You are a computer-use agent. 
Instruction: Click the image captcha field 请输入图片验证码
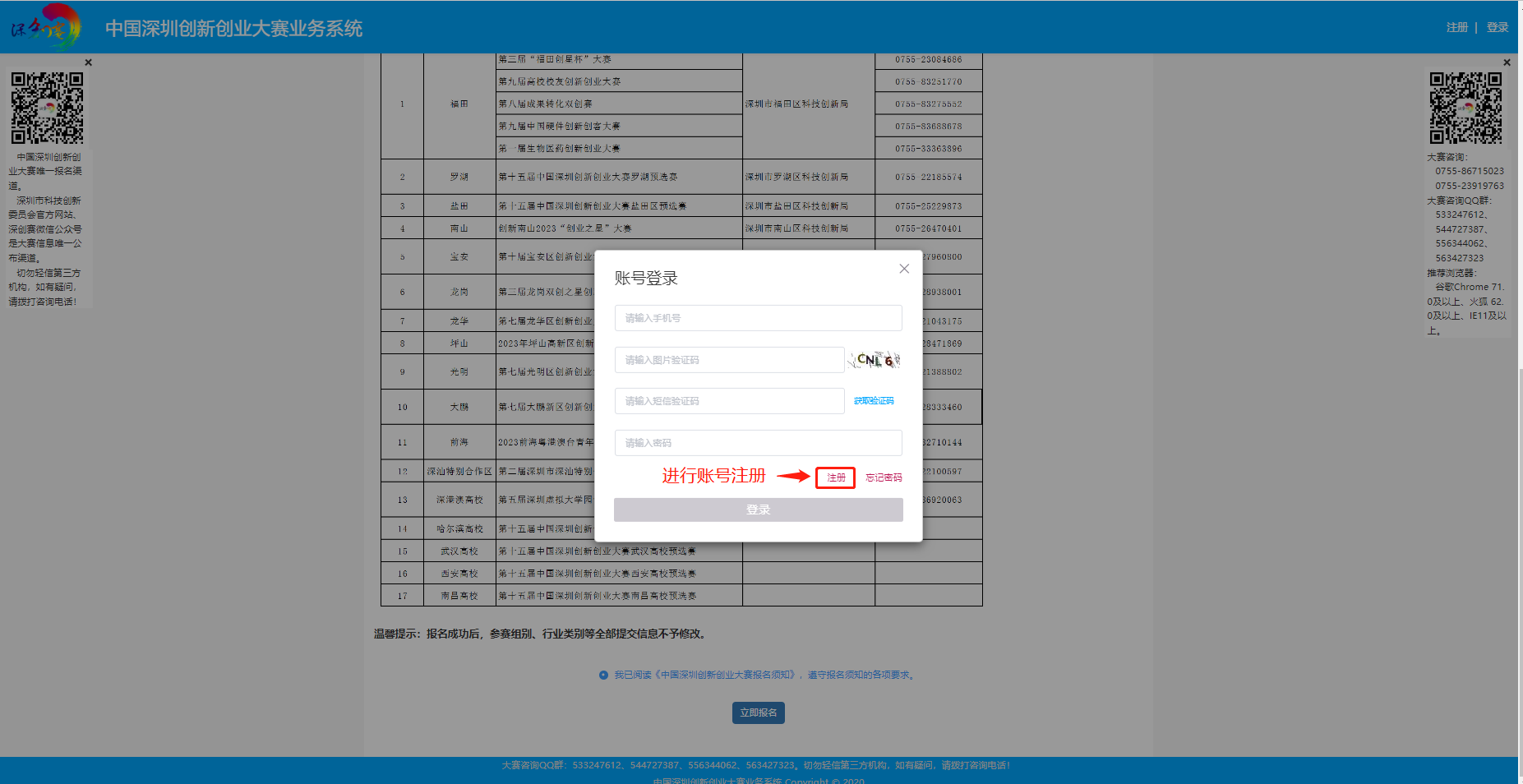pos(729,360)
